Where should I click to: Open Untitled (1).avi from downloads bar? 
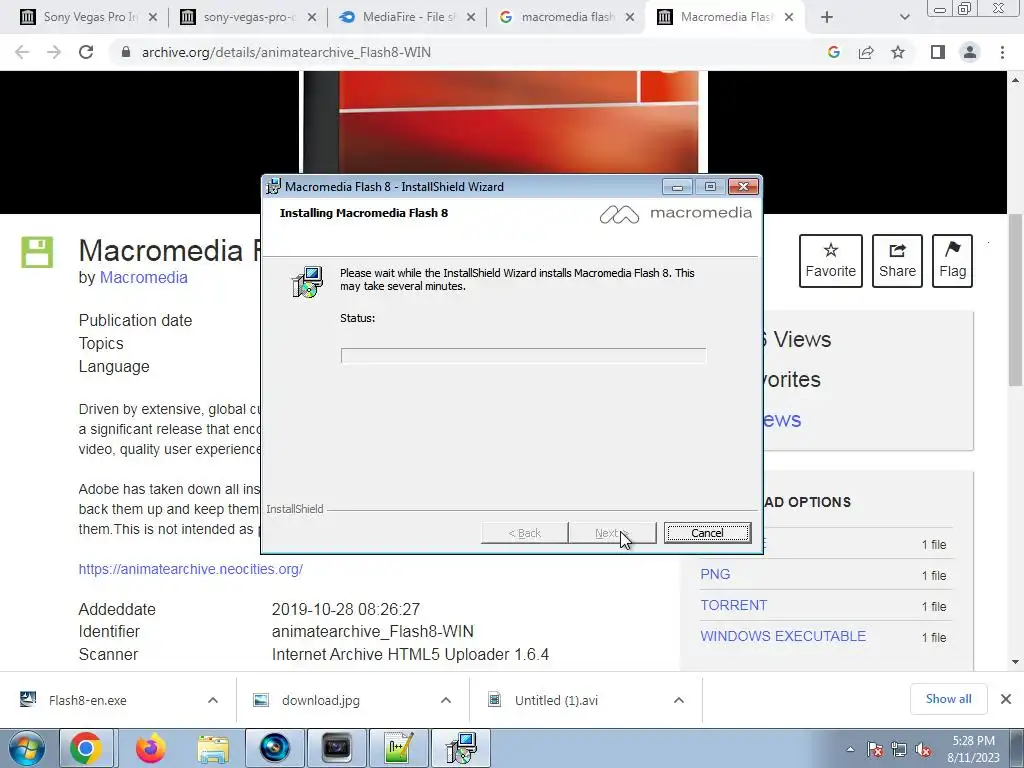556,700
